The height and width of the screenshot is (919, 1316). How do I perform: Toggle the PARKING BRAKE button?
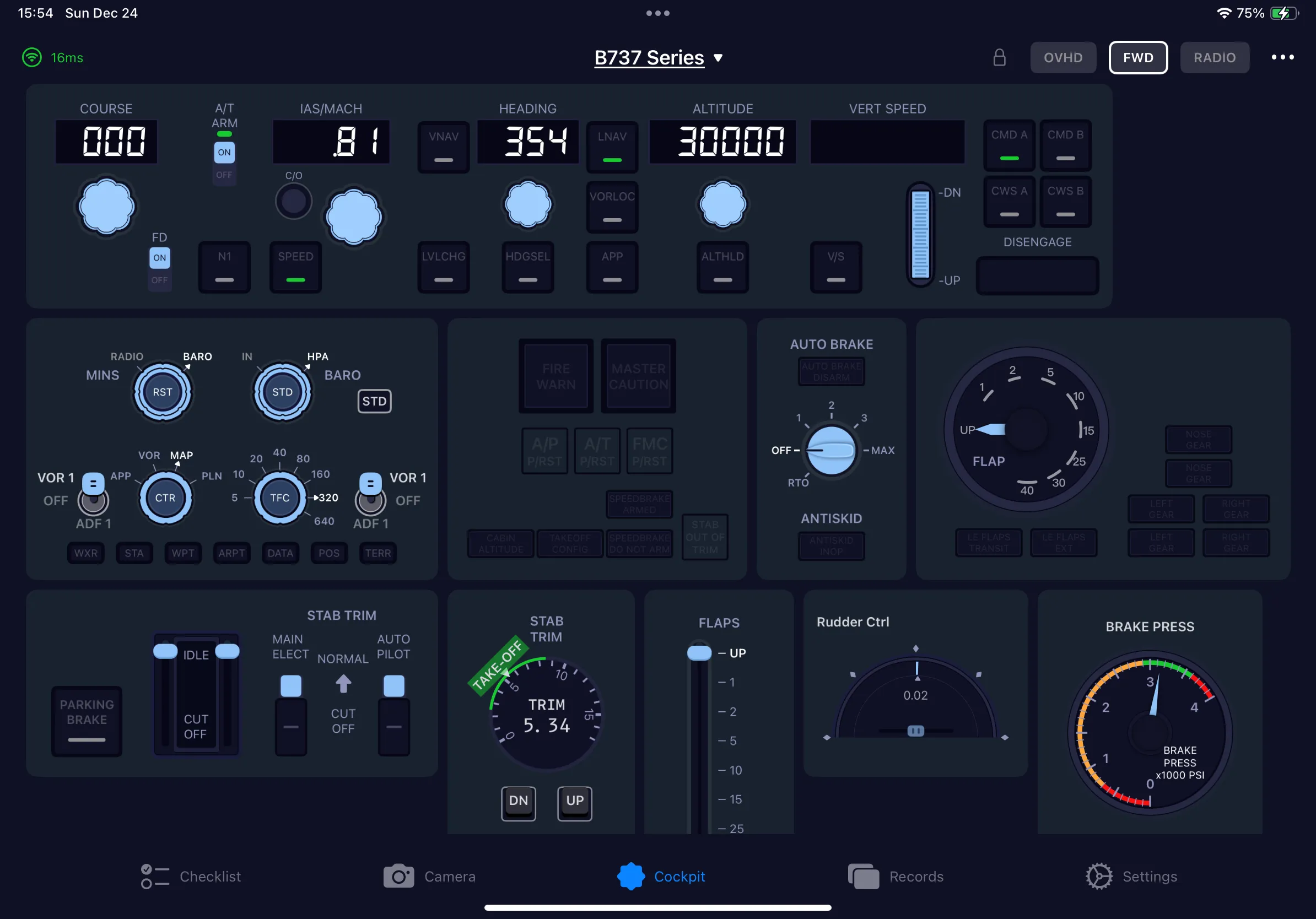point(87,721)
